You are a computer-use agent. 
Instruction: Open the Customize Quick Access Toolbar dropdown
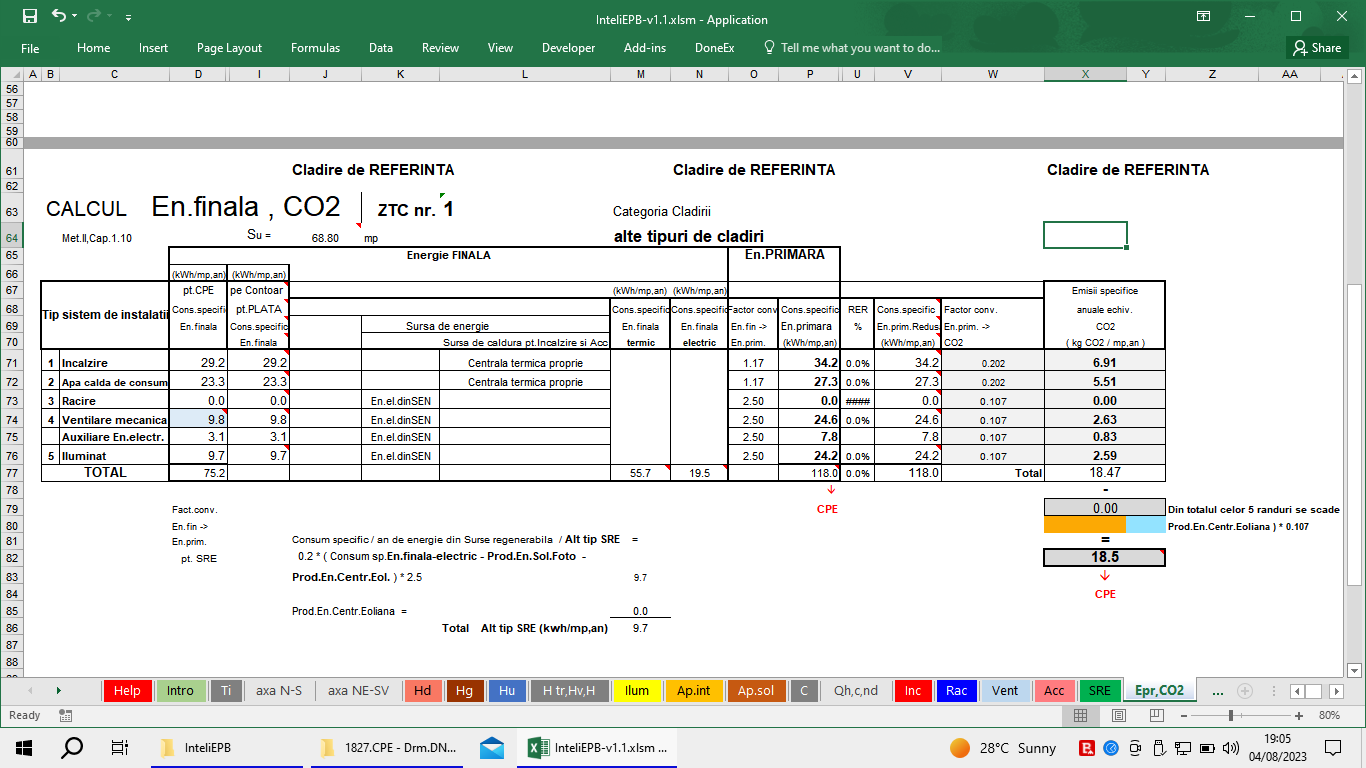(127, 17)
